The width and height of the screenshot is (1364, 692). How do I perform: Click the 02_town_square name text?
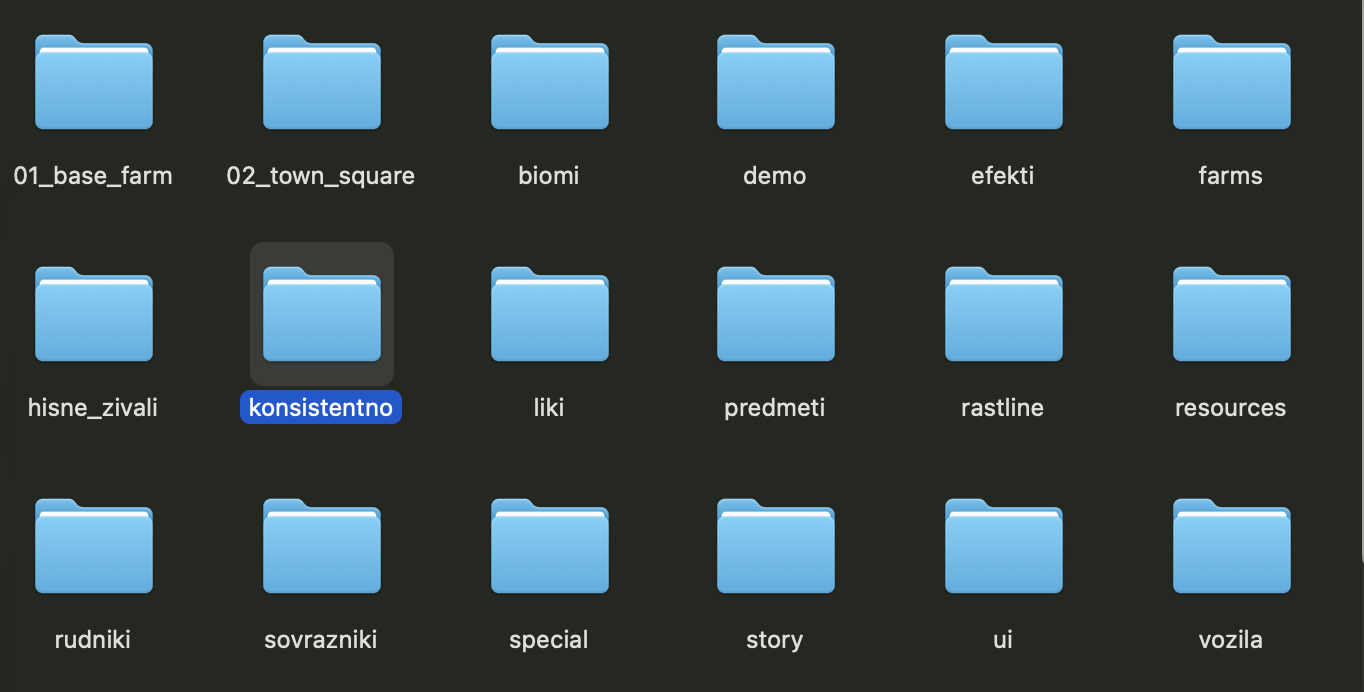[x=321, y=176]
